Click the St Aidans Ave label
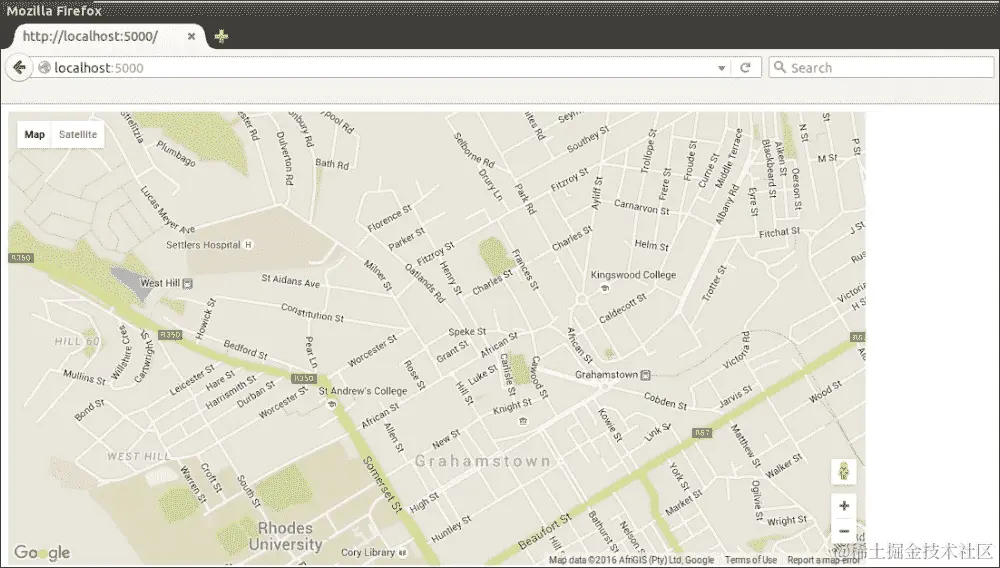The width and height of the screenshot is (1000, 568). [x=291, y=280]
